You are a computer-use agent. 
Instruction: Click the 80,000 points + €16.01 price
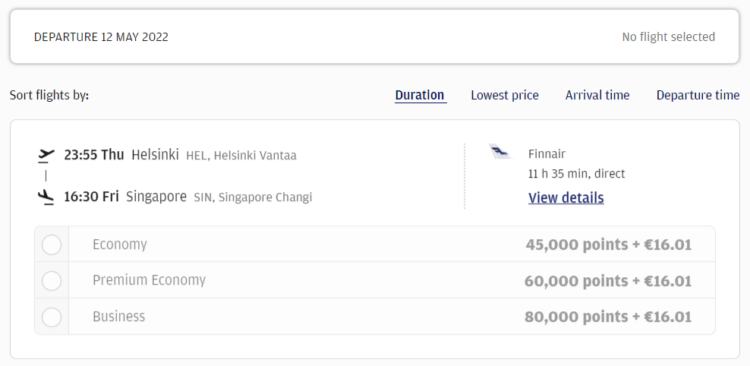[608, 317]
